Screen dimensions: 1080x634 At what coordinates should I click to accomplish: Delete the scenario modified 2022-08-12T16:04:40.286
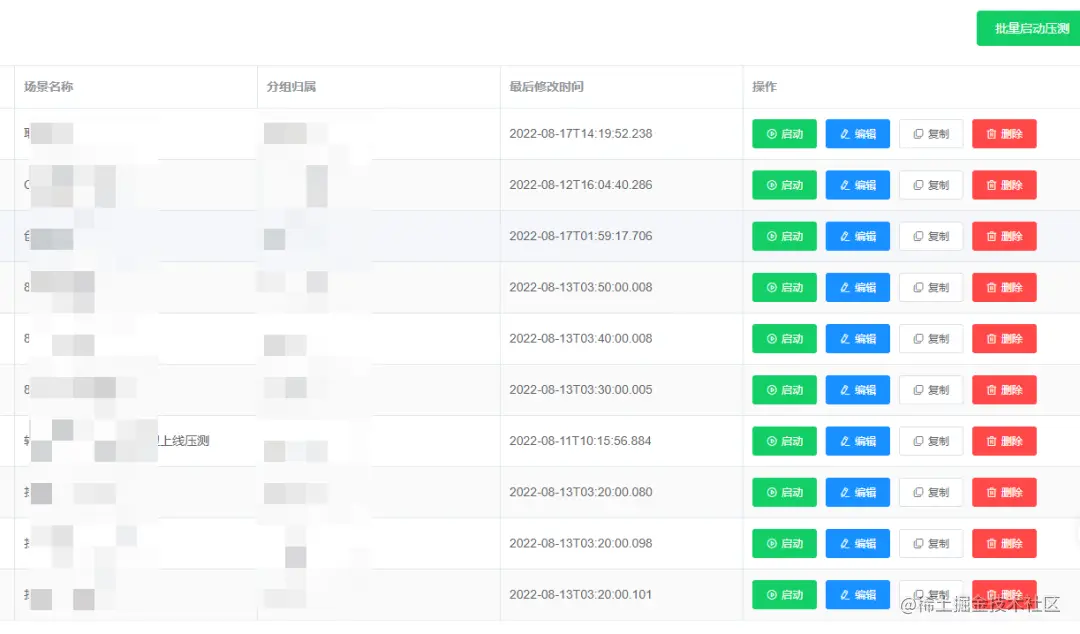click(1004, 185)
